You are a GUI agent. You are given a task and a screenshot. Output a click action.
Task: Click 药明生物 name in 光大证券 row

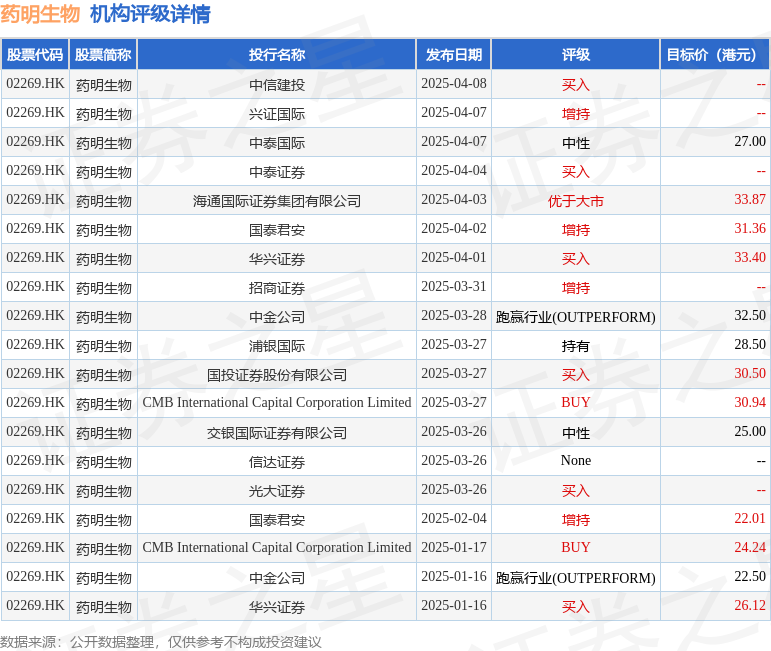[103, 491]
